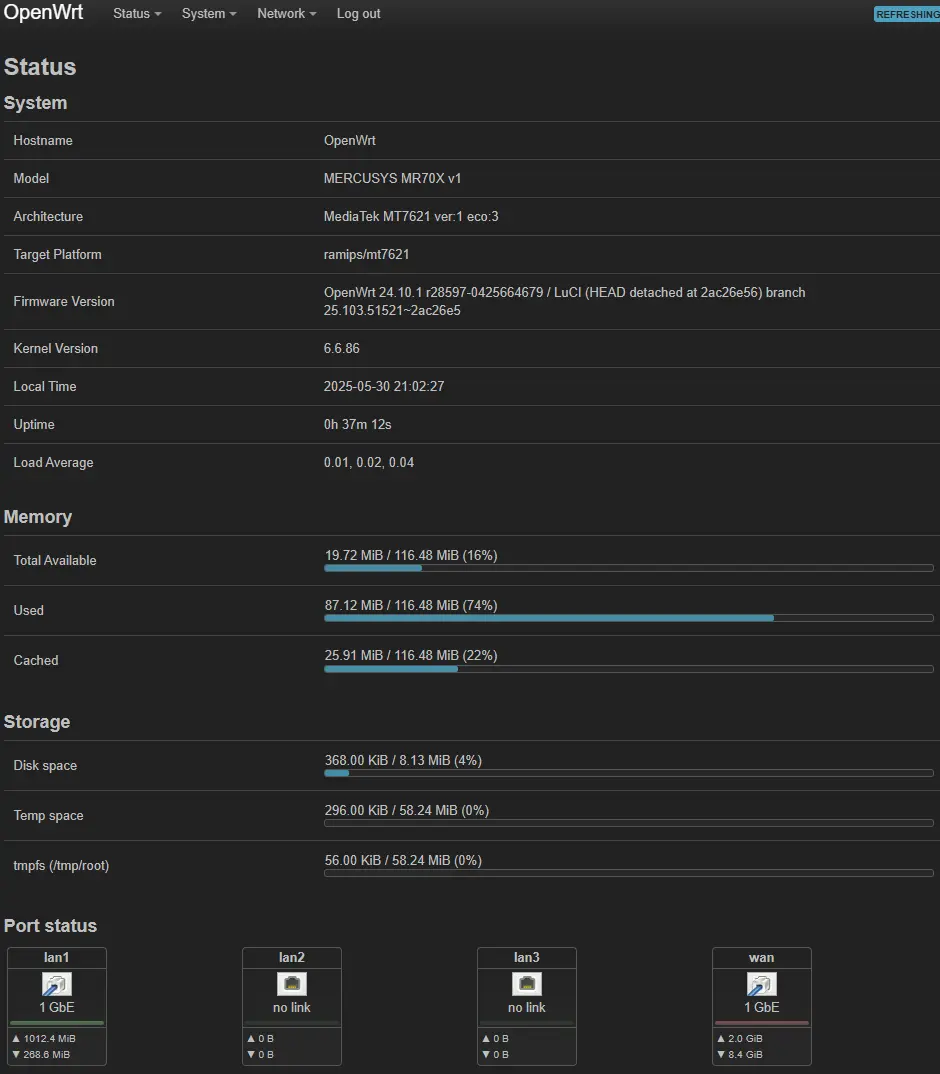This screenshot has height=1074, width=940.
Task: Click the Load Average value 0.01, 0.02, 0.04
Action: [x=369, y=462]
